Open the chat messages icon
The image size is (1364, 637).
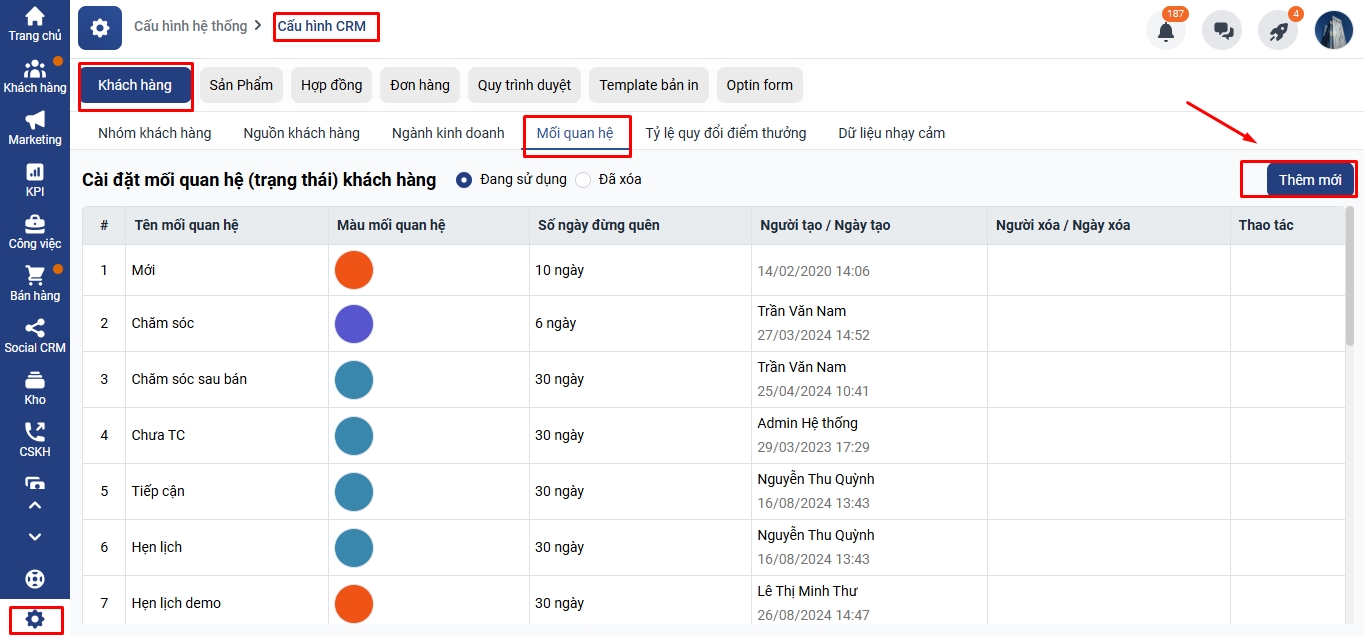(1222, 30)
